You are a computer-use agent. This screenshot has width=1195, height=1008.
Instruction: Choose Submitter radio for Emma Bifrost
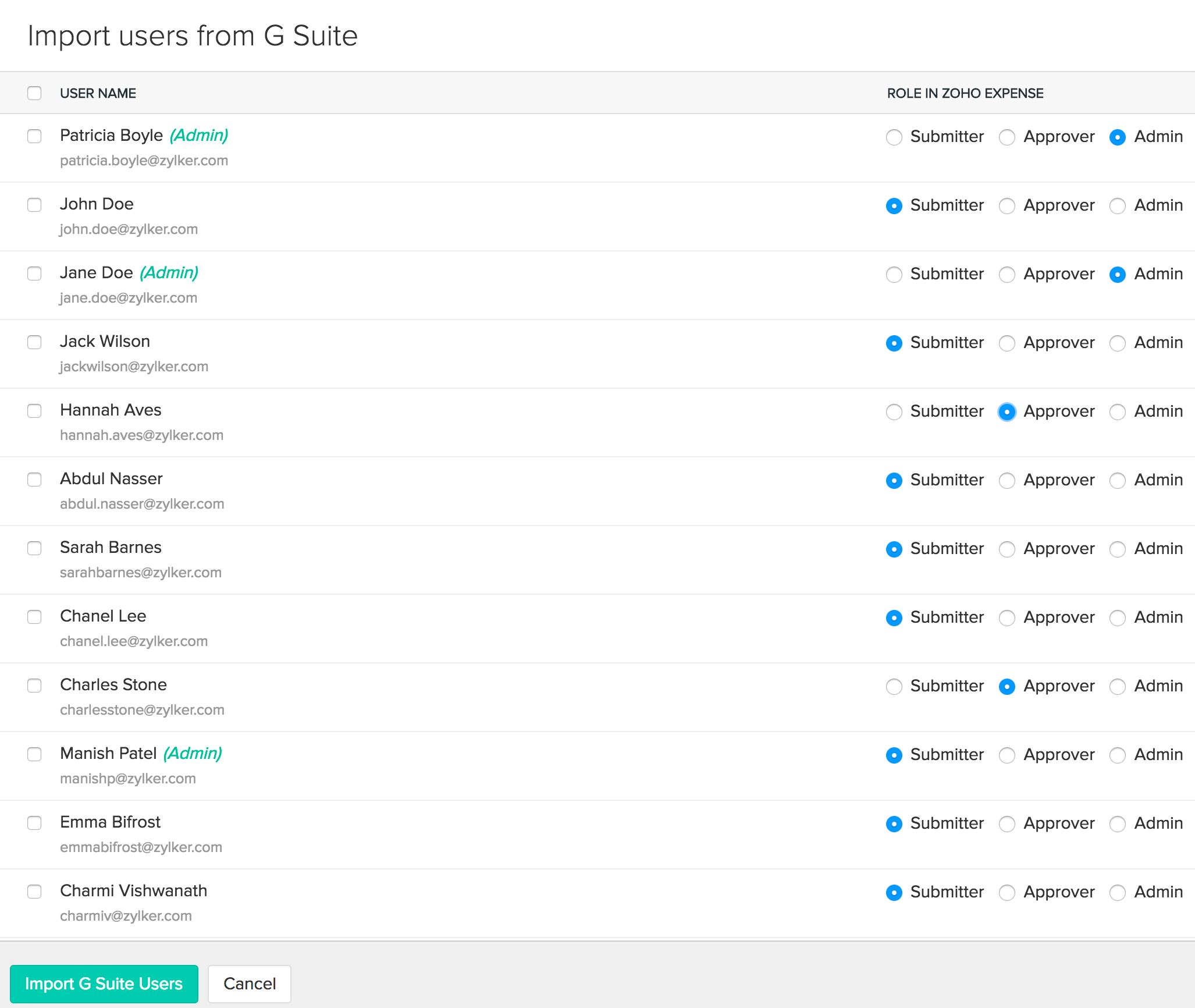(894, 824)
